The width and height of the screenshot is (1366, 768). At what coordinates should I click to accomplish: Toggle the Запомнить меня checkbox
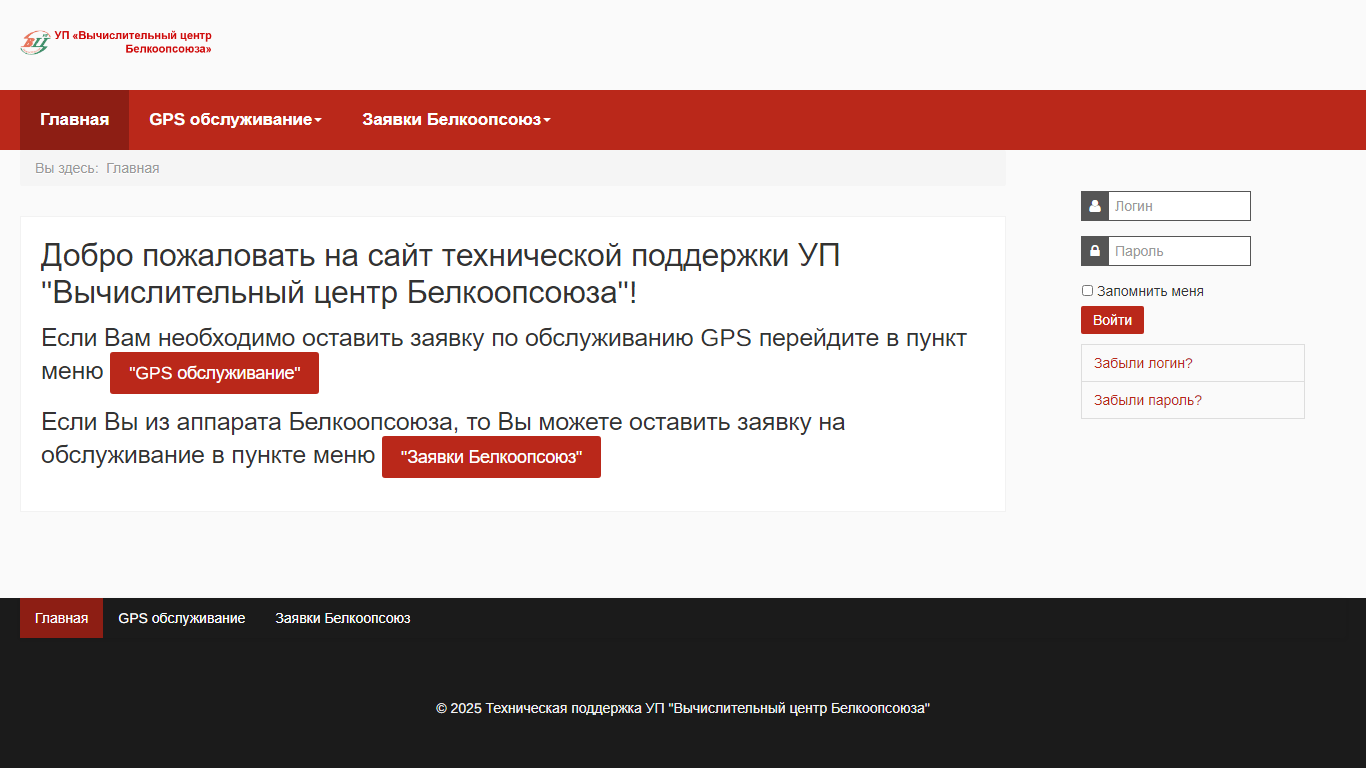point(1088,291)
